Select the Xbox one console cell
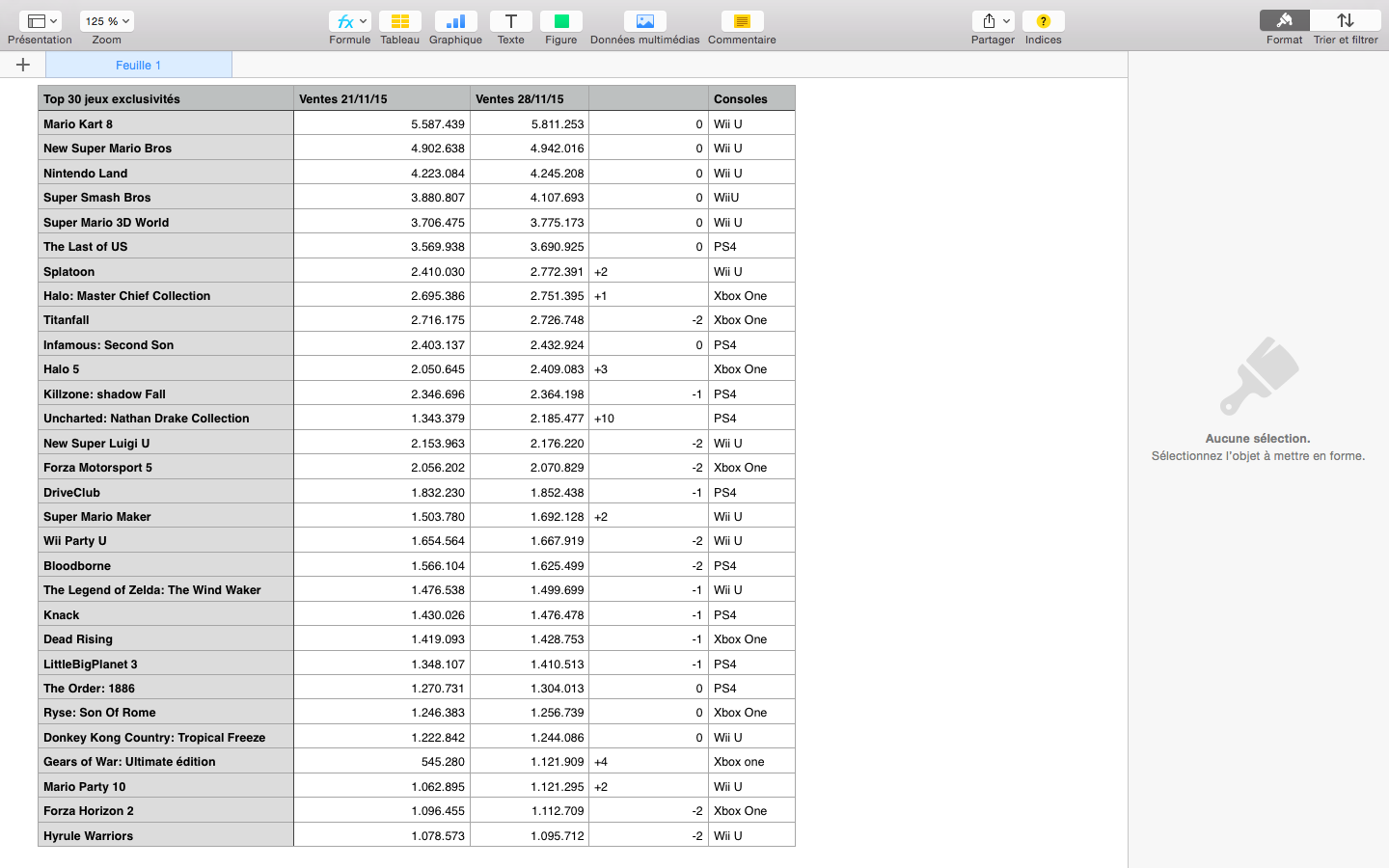 [751, 762]
